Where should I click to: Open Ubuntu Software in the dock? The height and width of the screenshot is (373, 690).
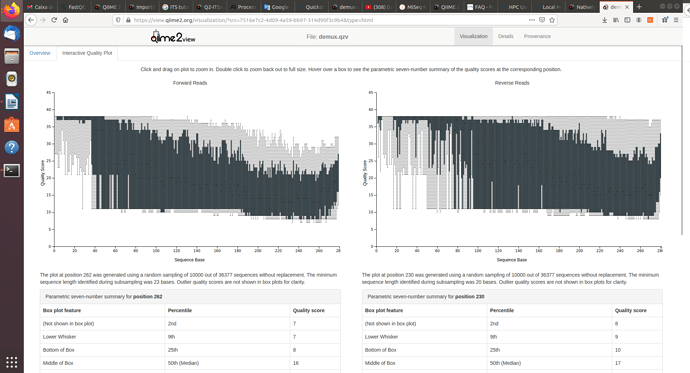[11, 125]
